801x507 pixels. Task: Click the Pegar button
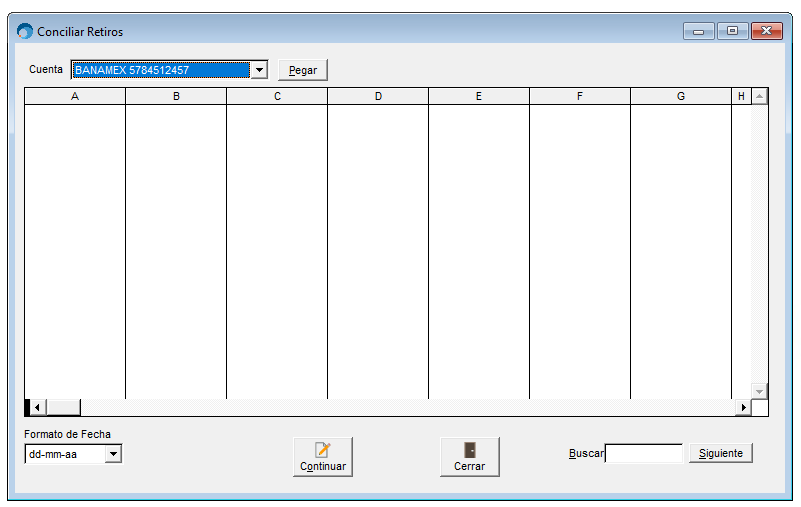(303, 70)
